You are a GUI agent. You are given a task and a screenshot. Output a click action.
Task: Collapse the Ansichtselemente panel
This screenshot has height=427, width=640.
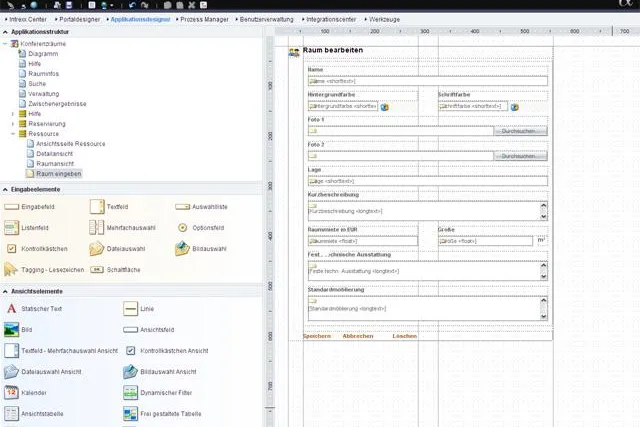[x=5, y=291]
